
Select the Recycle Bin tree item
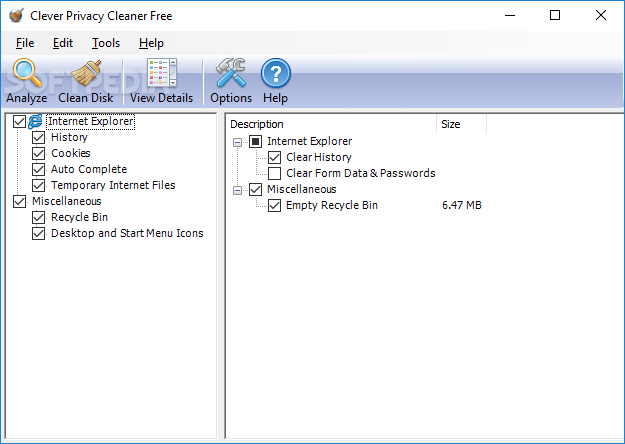(x=79, y=217)
